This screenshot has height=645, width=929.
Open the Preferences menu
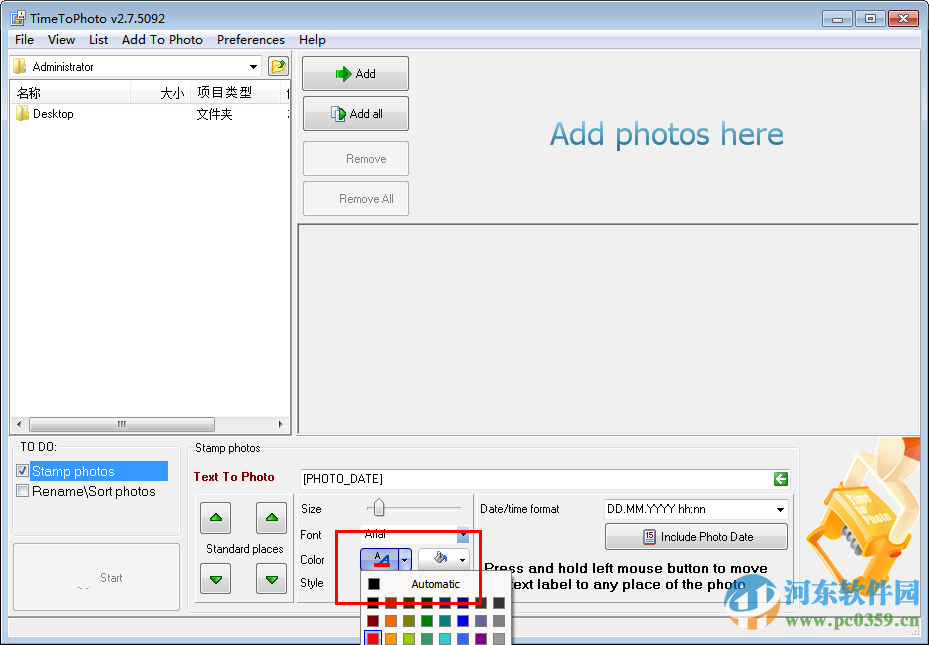[251, 40]
